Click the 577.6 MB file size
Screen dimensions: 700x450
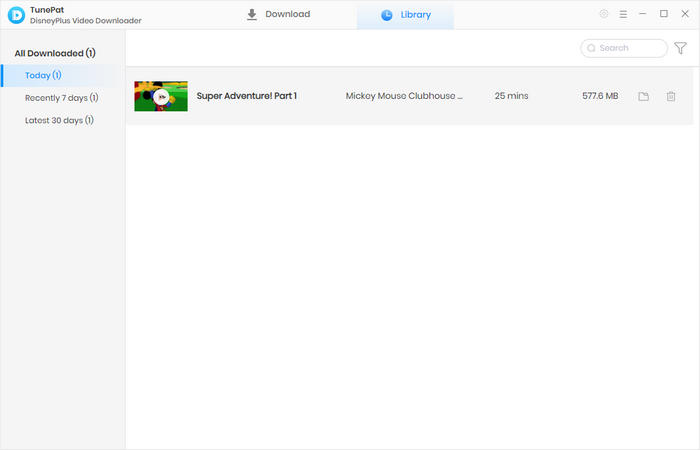pyautogui.click(x=600, y=96)
